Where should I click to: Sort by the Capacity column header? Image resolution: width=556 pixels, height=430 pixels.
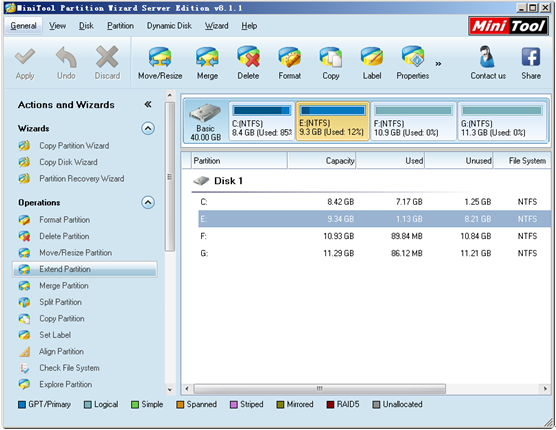[x=322, y=161]
